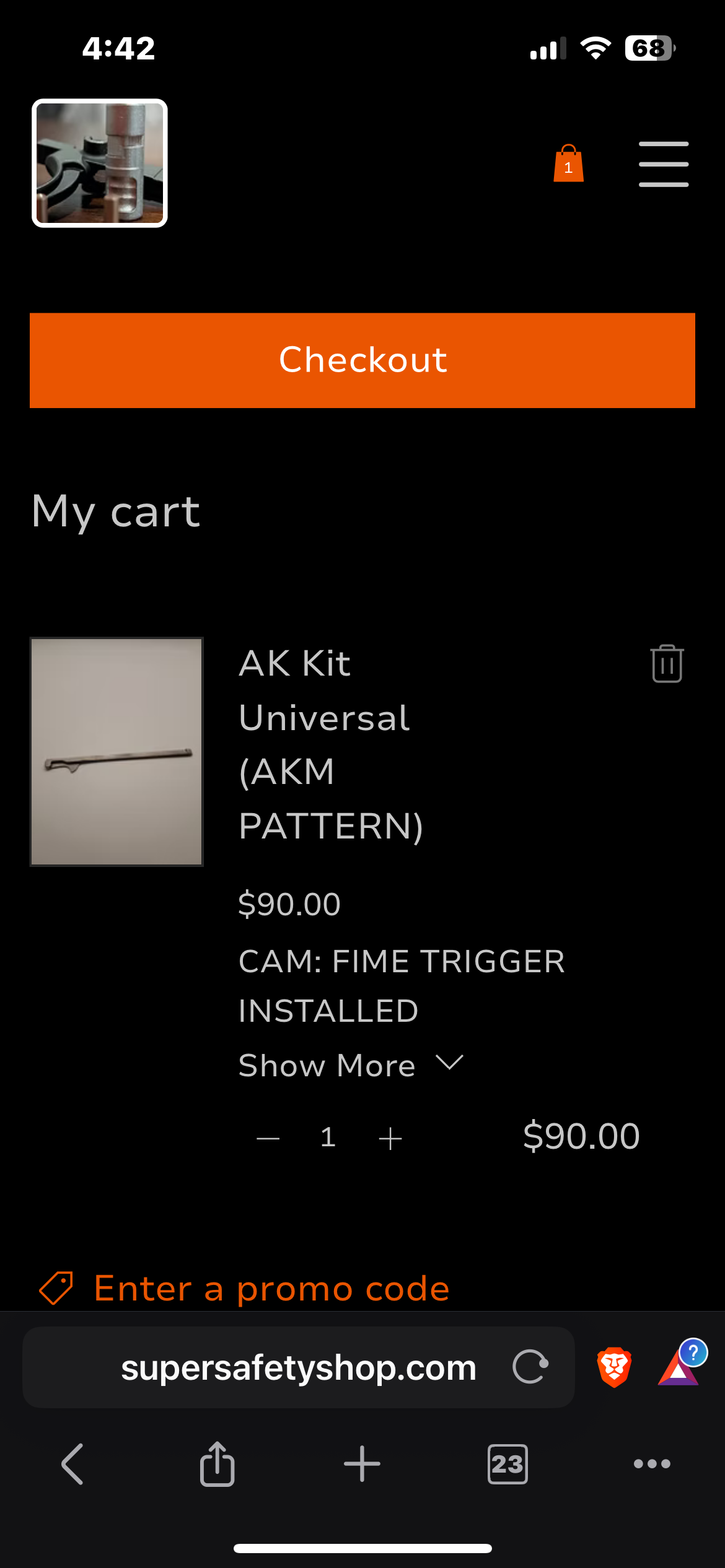Go back with the browser arrow
Screen dimensions: 725x1568
coord(72,1464)
